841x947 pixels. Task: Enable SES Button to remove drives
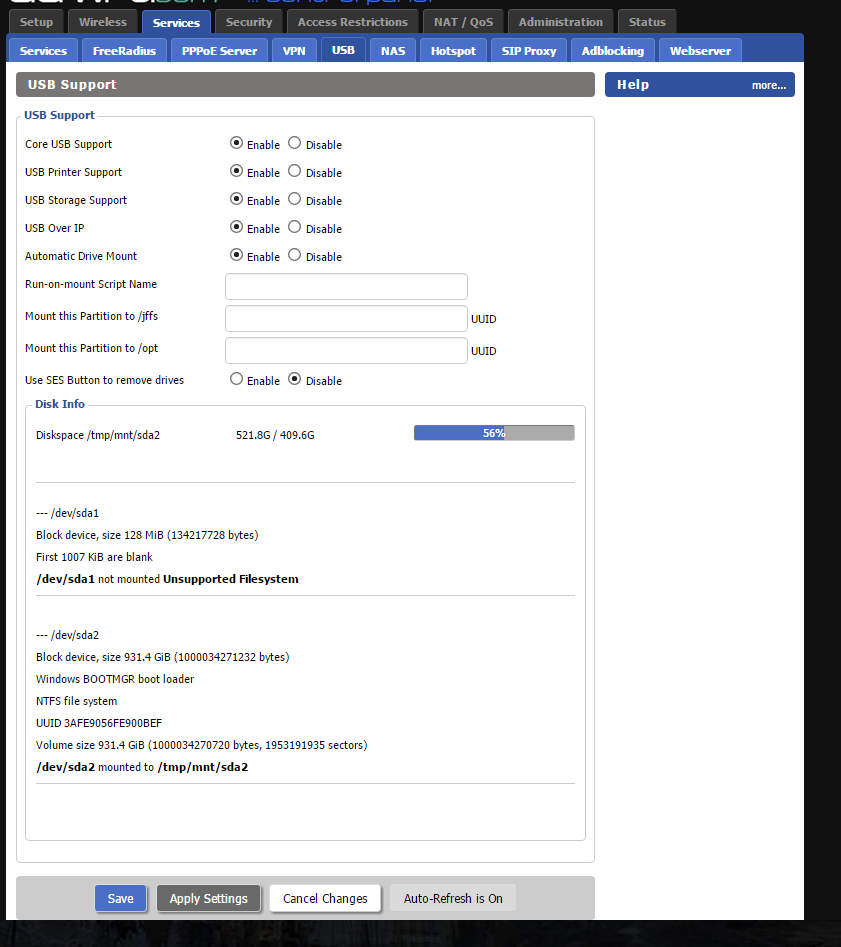[236, 380]
